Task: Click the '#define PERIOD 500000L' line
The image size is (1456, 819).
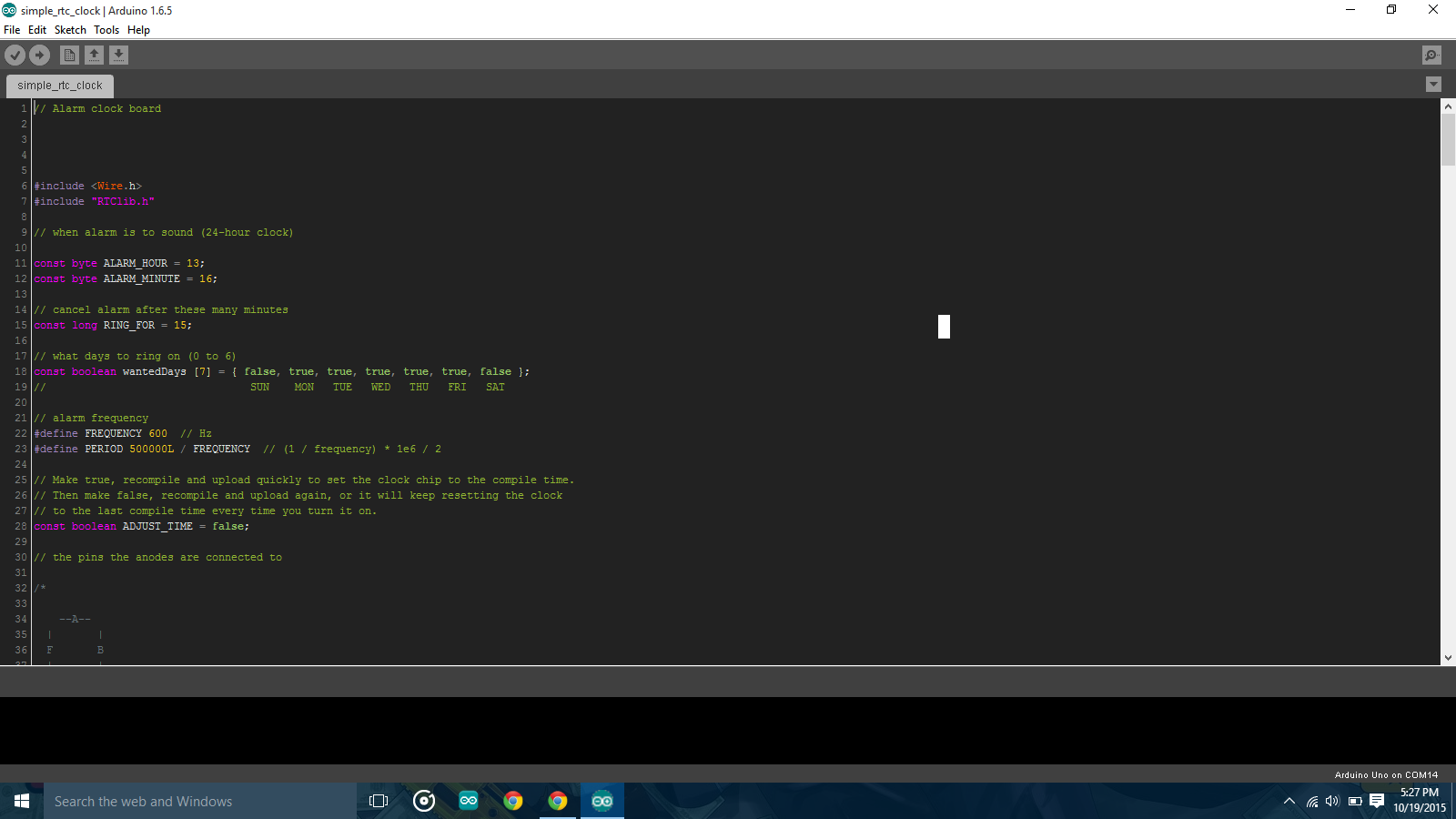Action: 238,449
